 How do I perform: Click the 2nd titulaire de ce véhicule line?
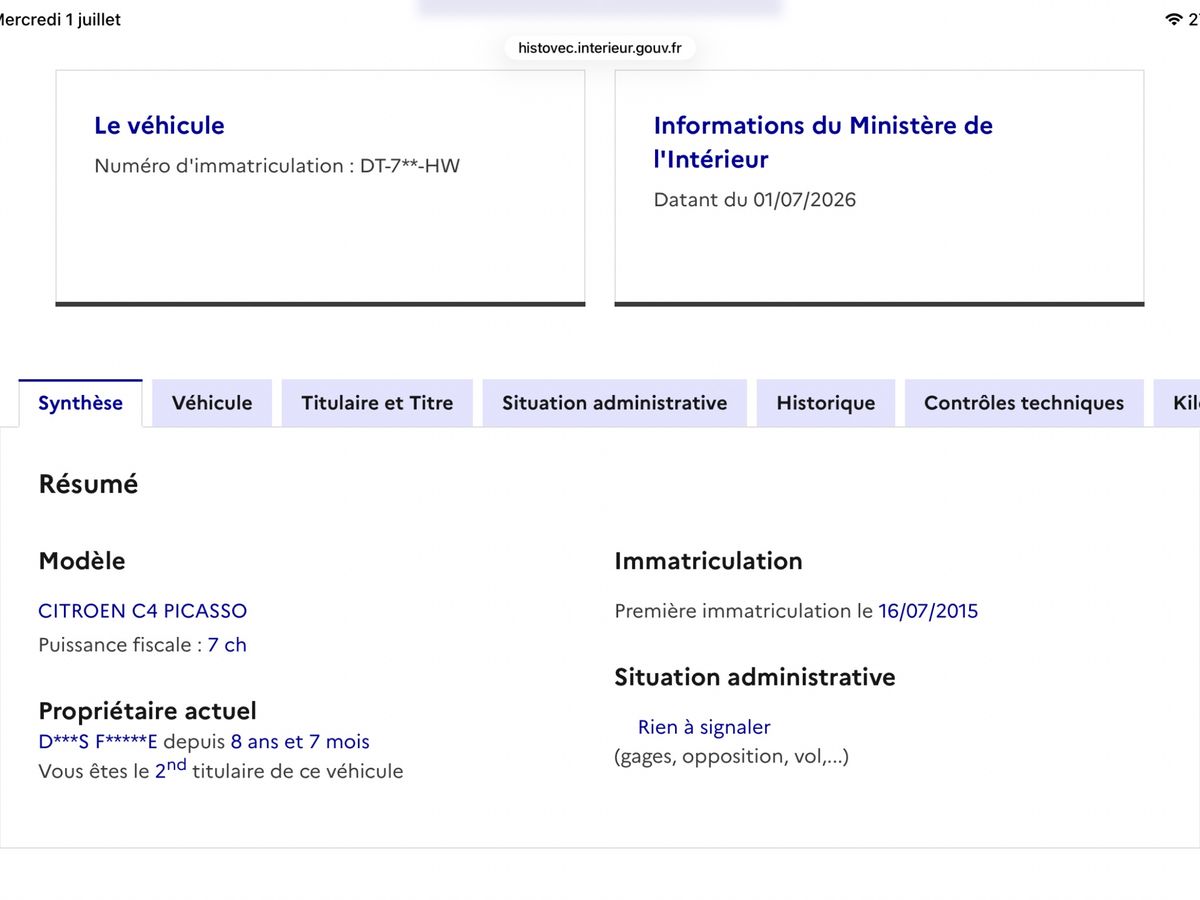point(221,770)
